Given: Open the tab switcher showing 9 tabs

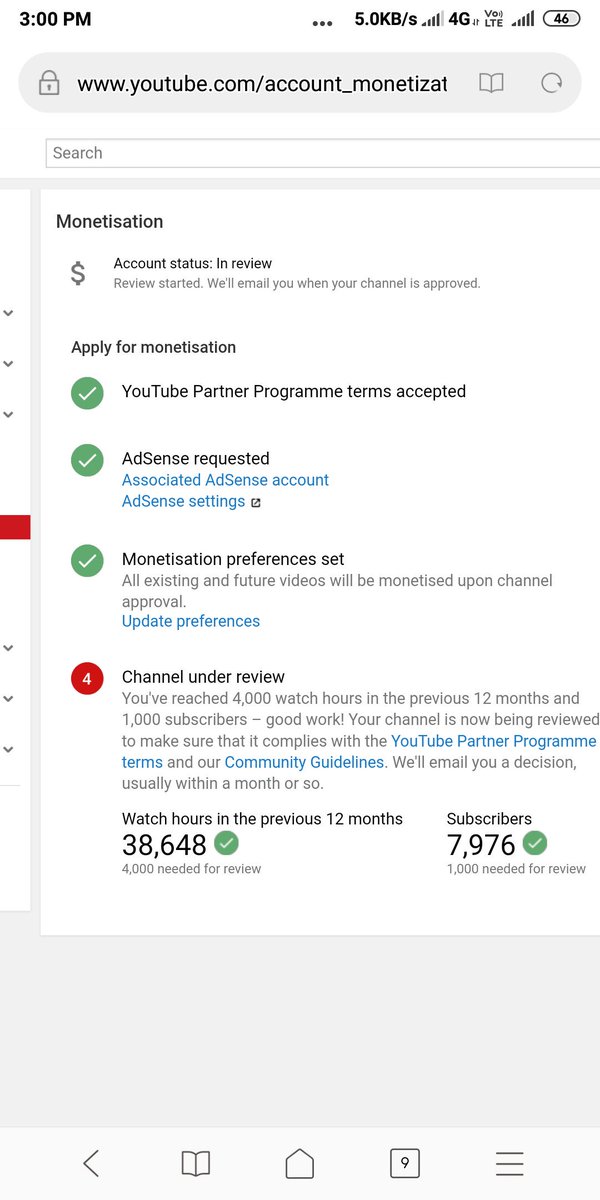Looking at the screenshot, I should point(404,1163).
